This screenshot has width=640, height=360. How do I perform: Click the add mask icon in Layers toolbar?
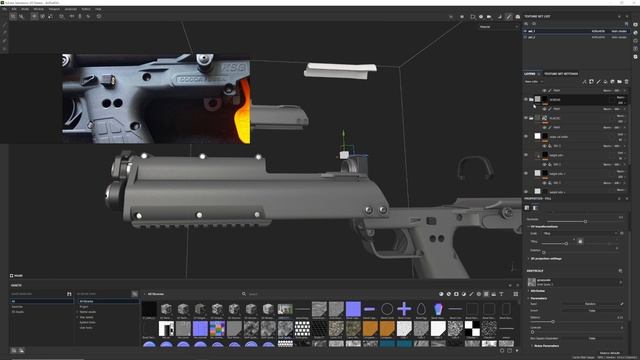click(591, 82)
